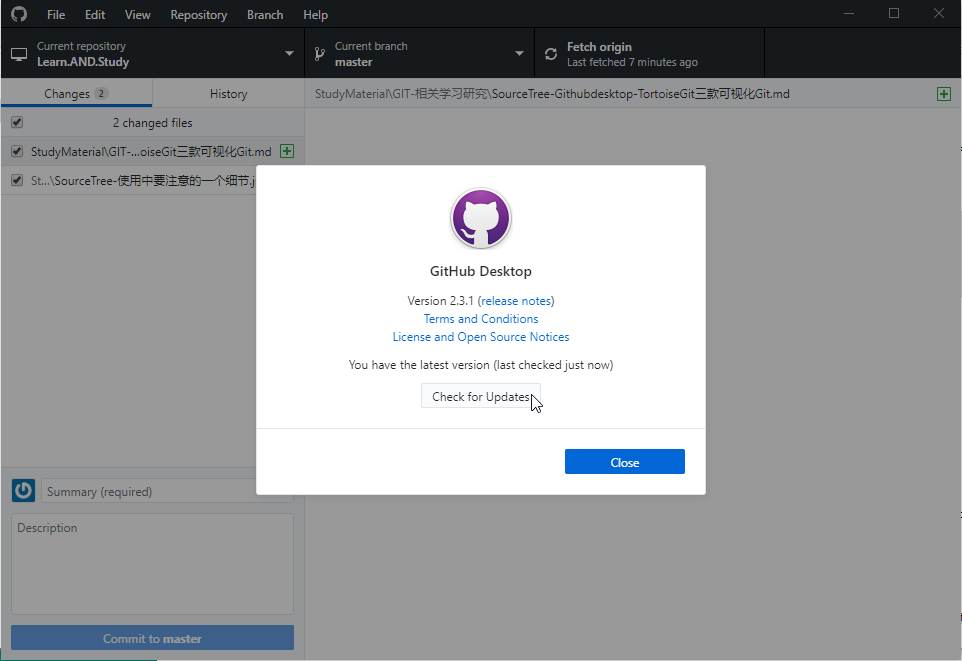Open the Repository menu

(x=198, y=14)
